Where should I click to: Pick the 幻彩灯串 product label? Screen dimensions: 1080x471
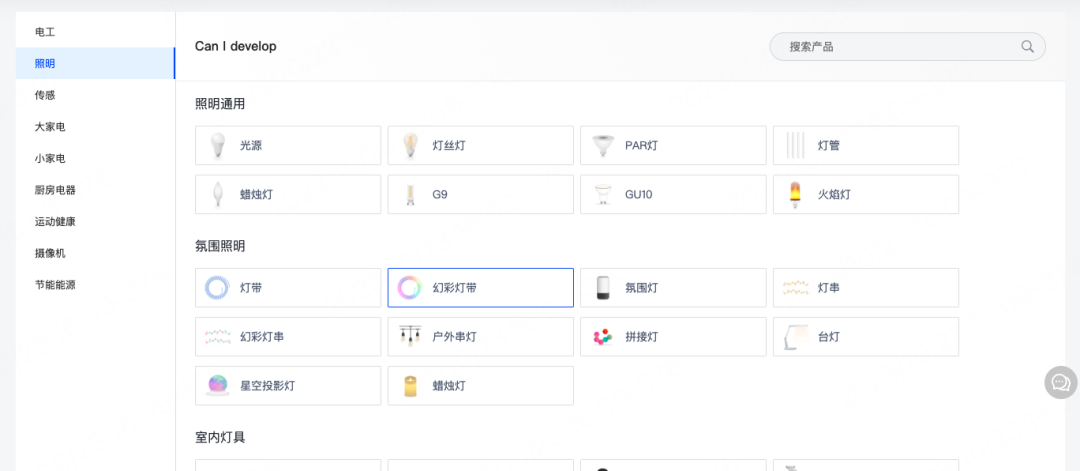[x=262, y=337]
